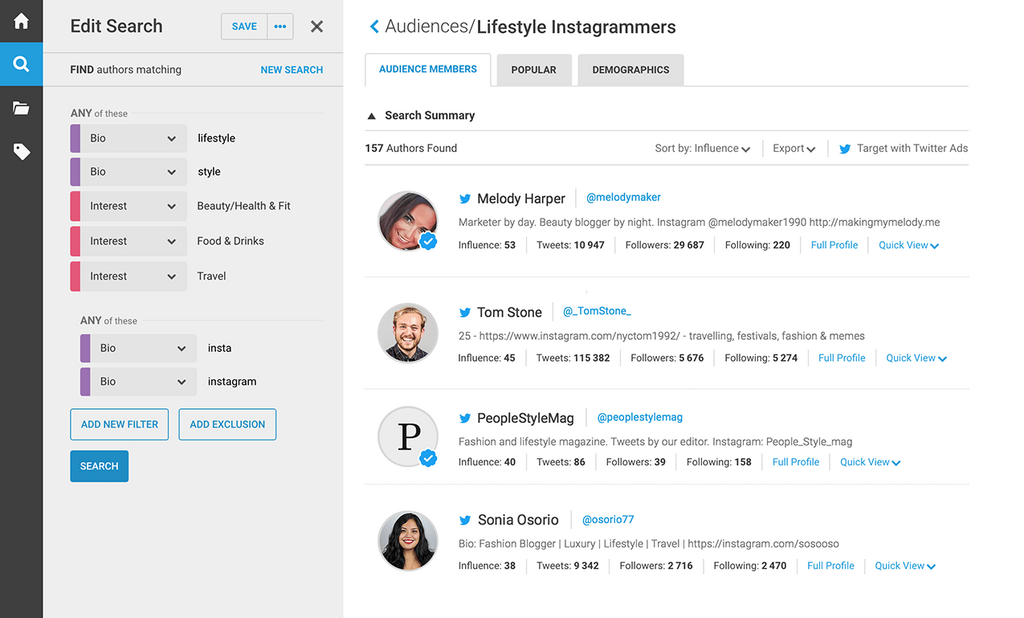Click the Add New Filter button

(119, 424)
